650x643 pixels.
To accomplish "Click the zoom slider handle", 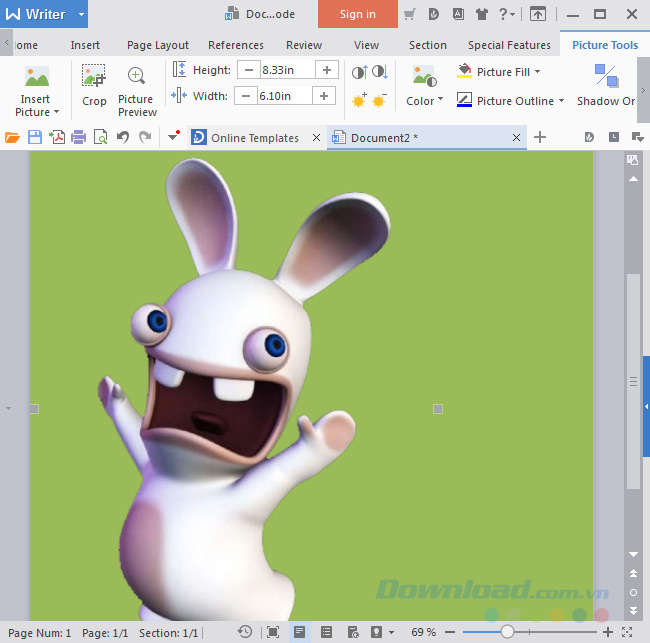I will pos(507,632).
